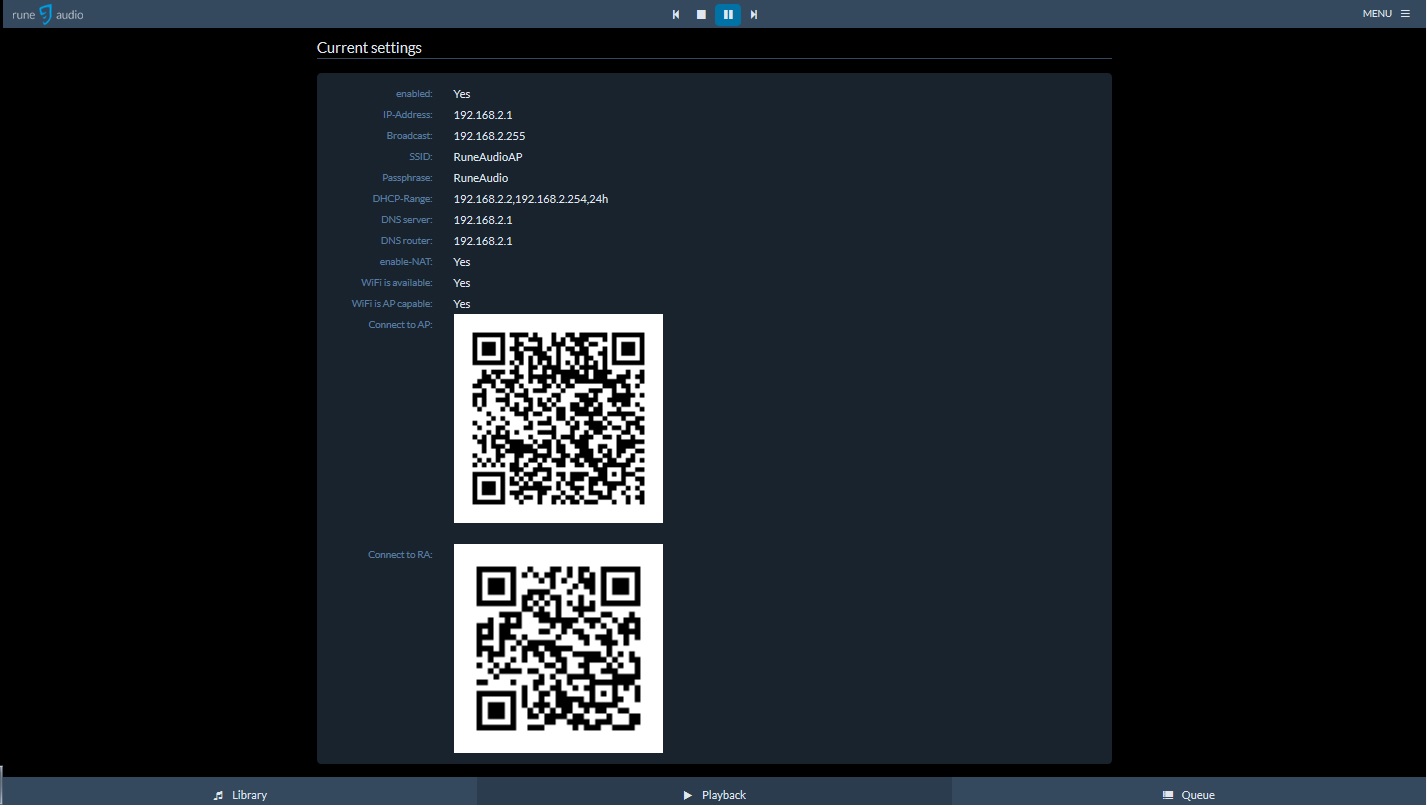Click the Broadcast address 192.168.2.255
The image size is (1427, 807).
click(489, 136)
